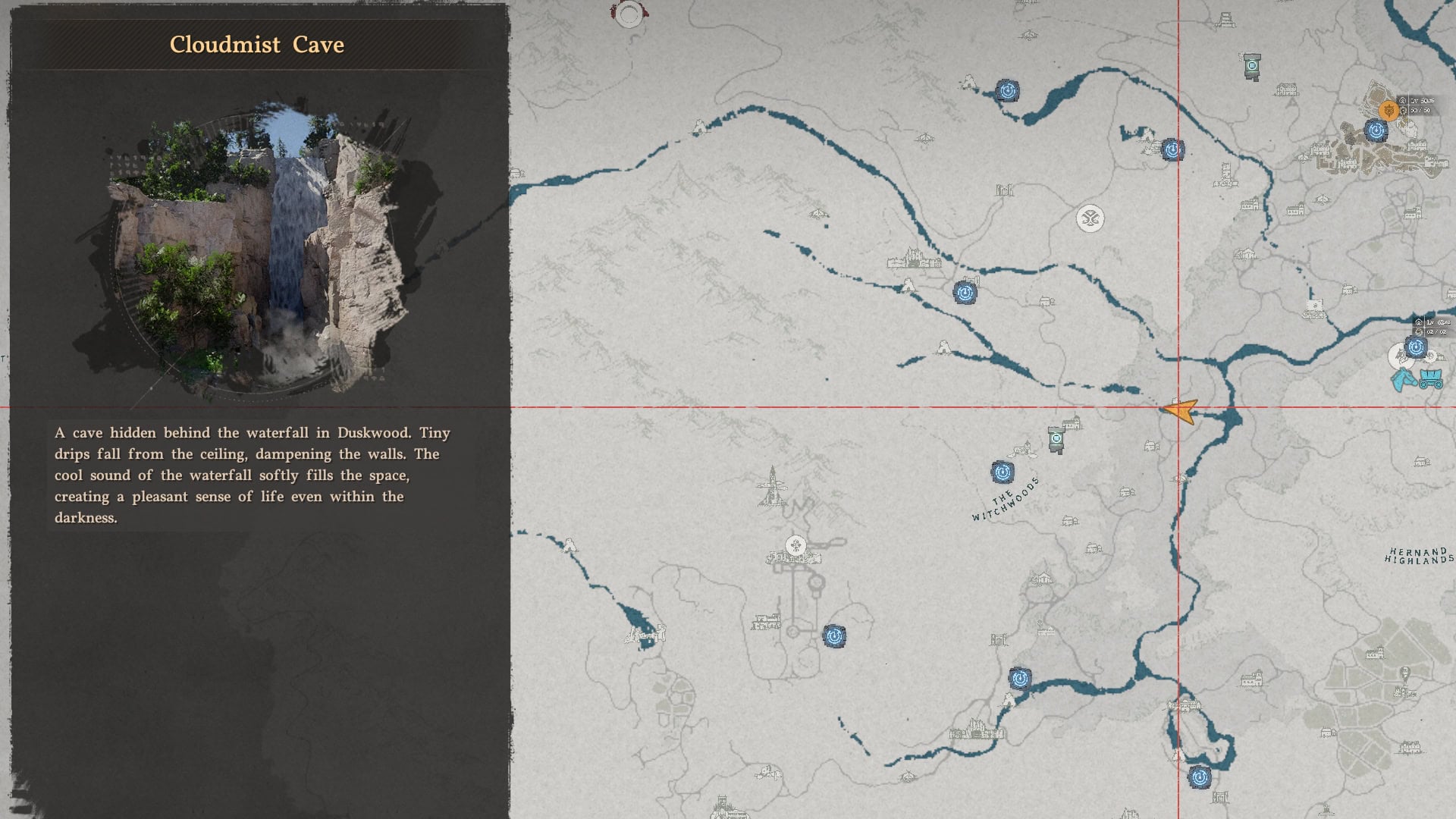Click the wagon icon beside the horse icon
Image resolution: width=1456 pixels, height=819 pixels.
pos(1431,379)
